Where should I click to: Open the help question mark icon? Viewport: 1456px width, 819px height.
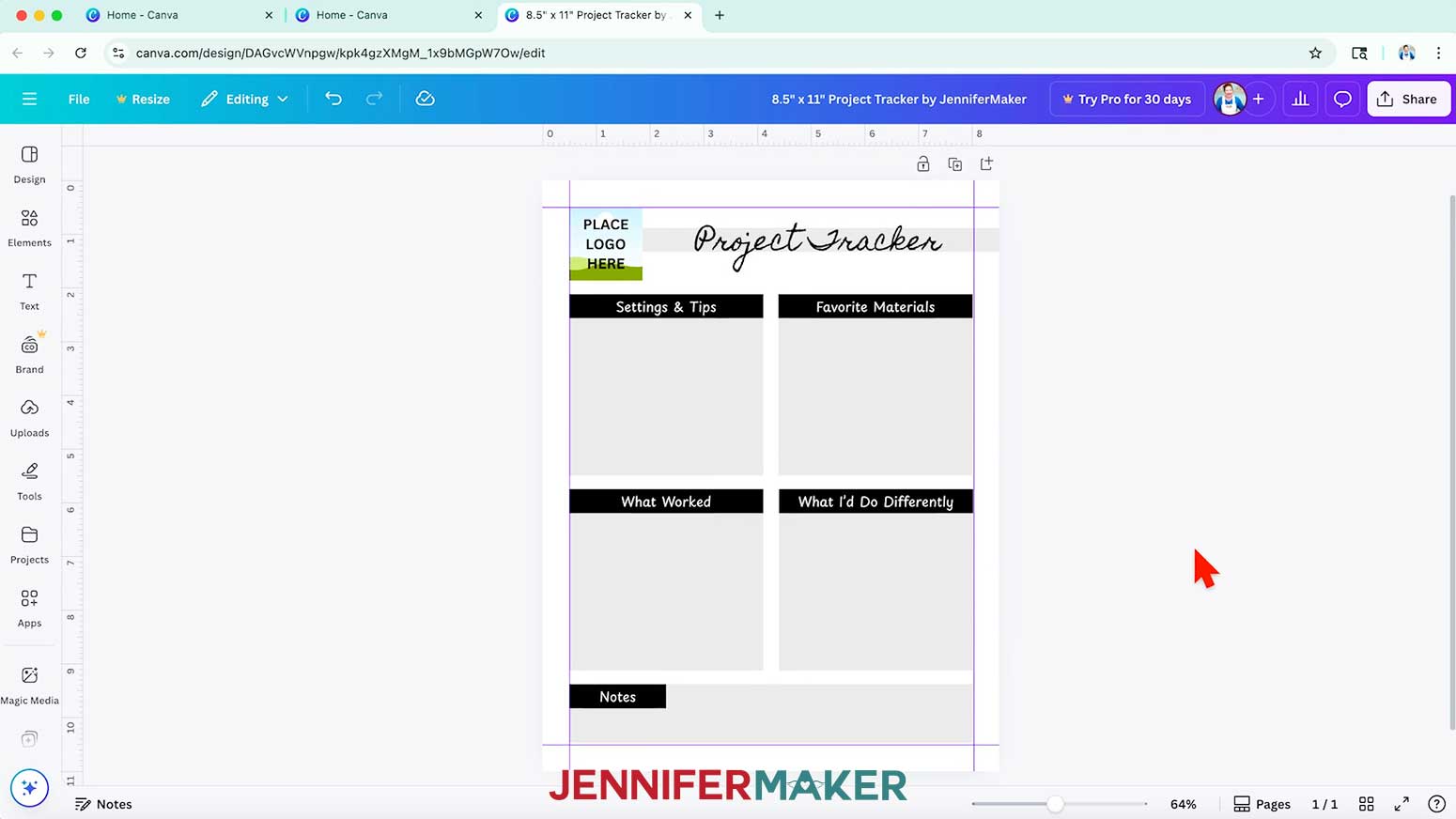tap(1436, 804)
